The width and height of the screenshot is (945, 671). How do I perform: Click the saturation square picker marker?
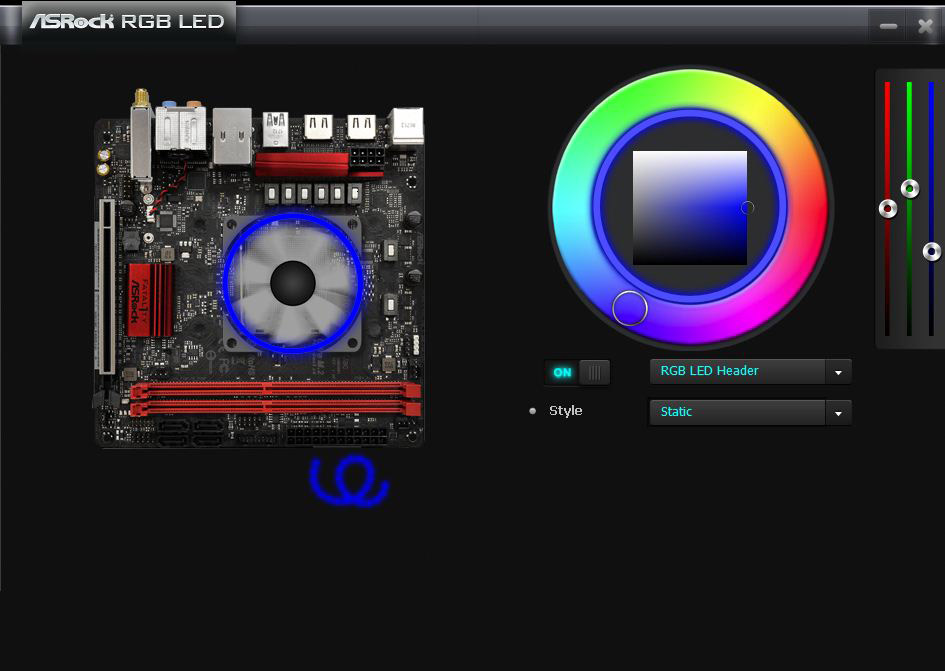pos(747,207)
